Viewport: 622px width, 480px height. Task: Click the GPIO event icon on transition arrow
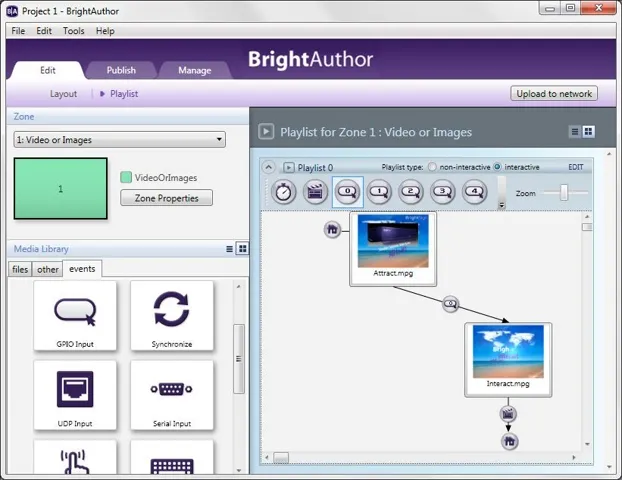click(450, 304)
